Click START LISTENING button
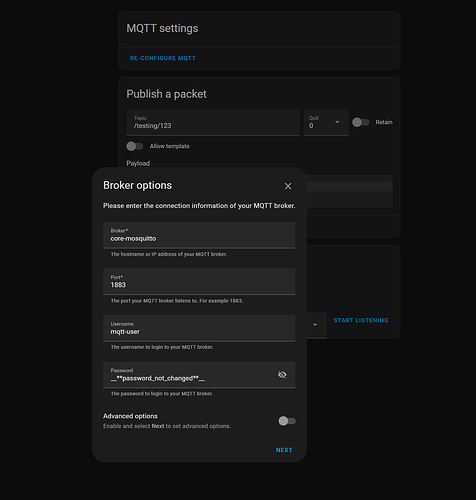476x500 pixels. point(361,320)
